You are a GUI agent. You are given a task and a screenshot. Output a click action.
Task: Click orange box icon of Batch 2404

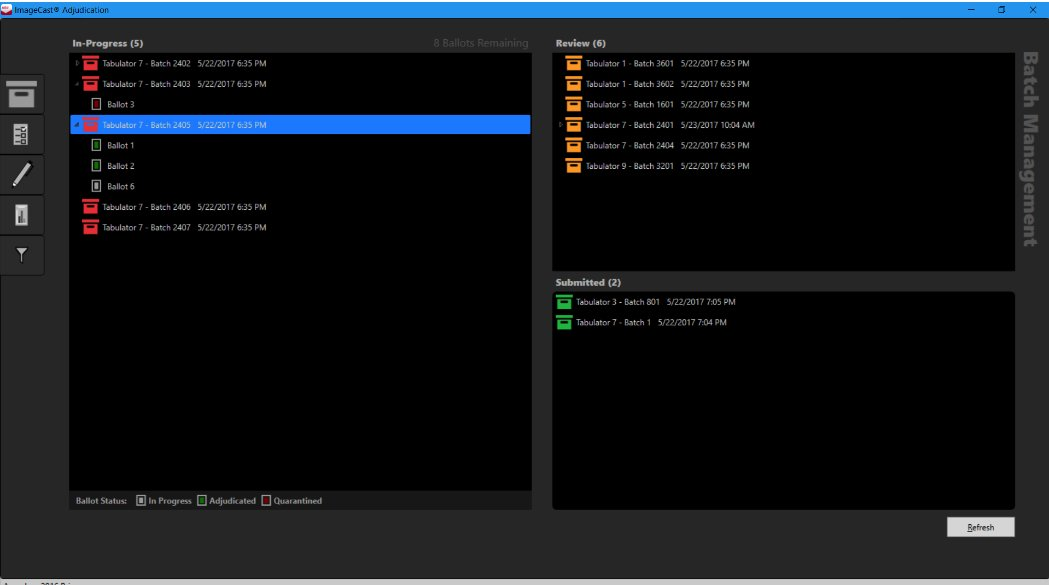click(x=573, y=145)
